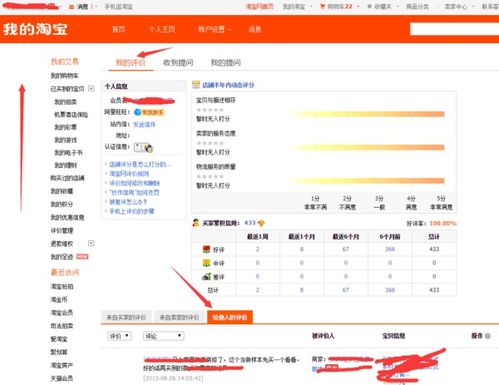Click the 买家累积信用 buyer avatar icon
The image size is (499, 385).
click(196, 223)
